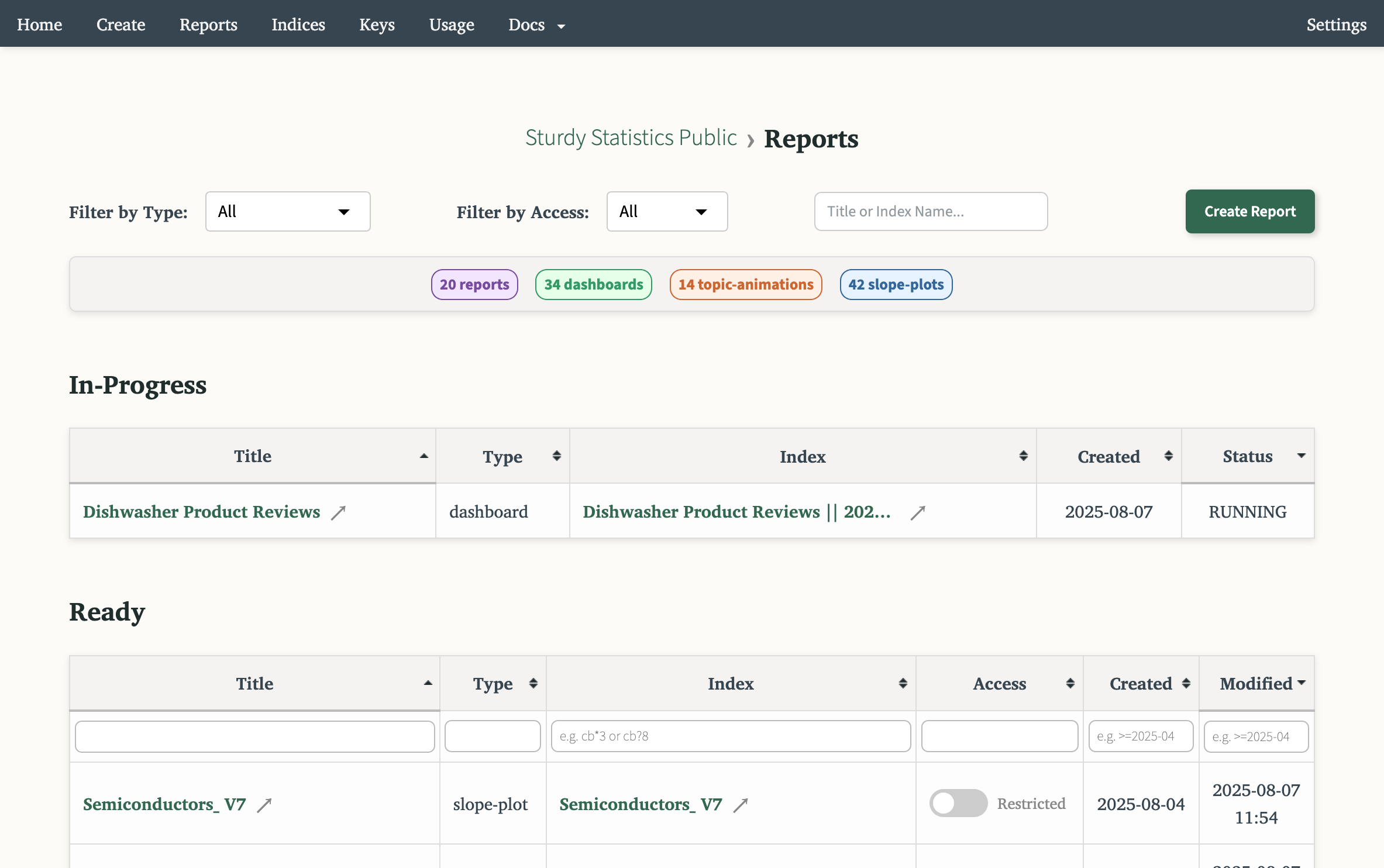Open Dishwasher Product Reviews via its external link arrow

[x=339, y=512]
